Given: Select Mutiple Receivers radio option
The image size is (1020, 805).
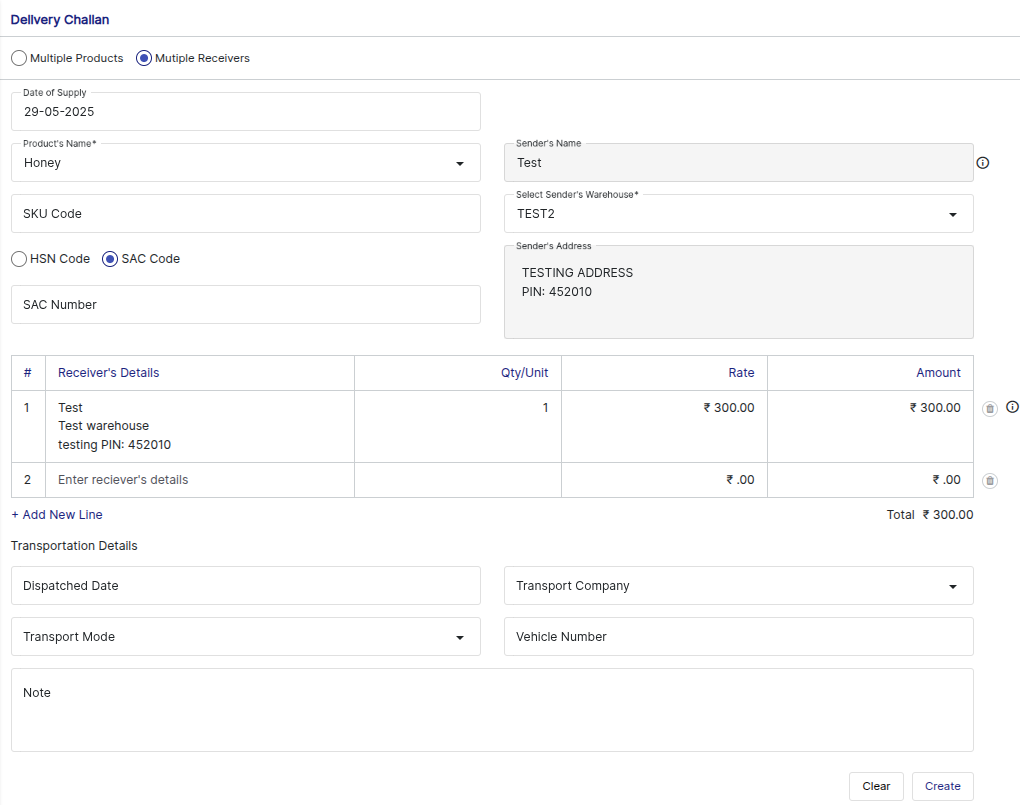Looking at the screenshot, I should tap(144, 58).
